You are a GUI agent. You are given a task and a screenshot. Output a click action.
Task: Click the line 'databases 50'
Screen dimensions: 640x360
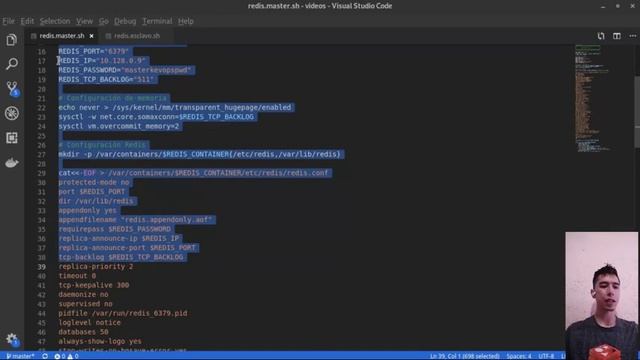point(83,332)
